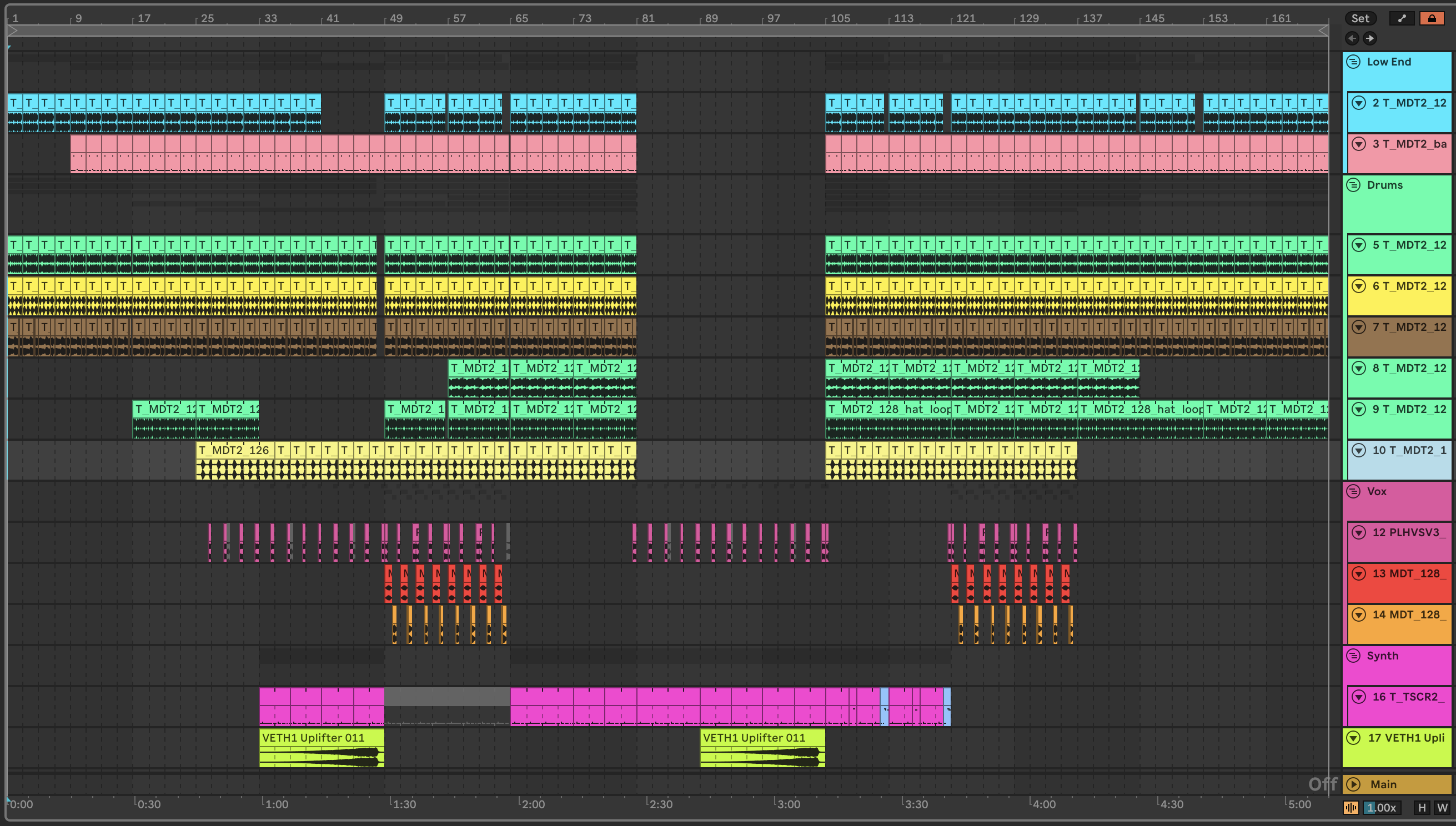Toggle the Lock Envelopes button
The image size is (1456, 826).
coord(1432,18)
